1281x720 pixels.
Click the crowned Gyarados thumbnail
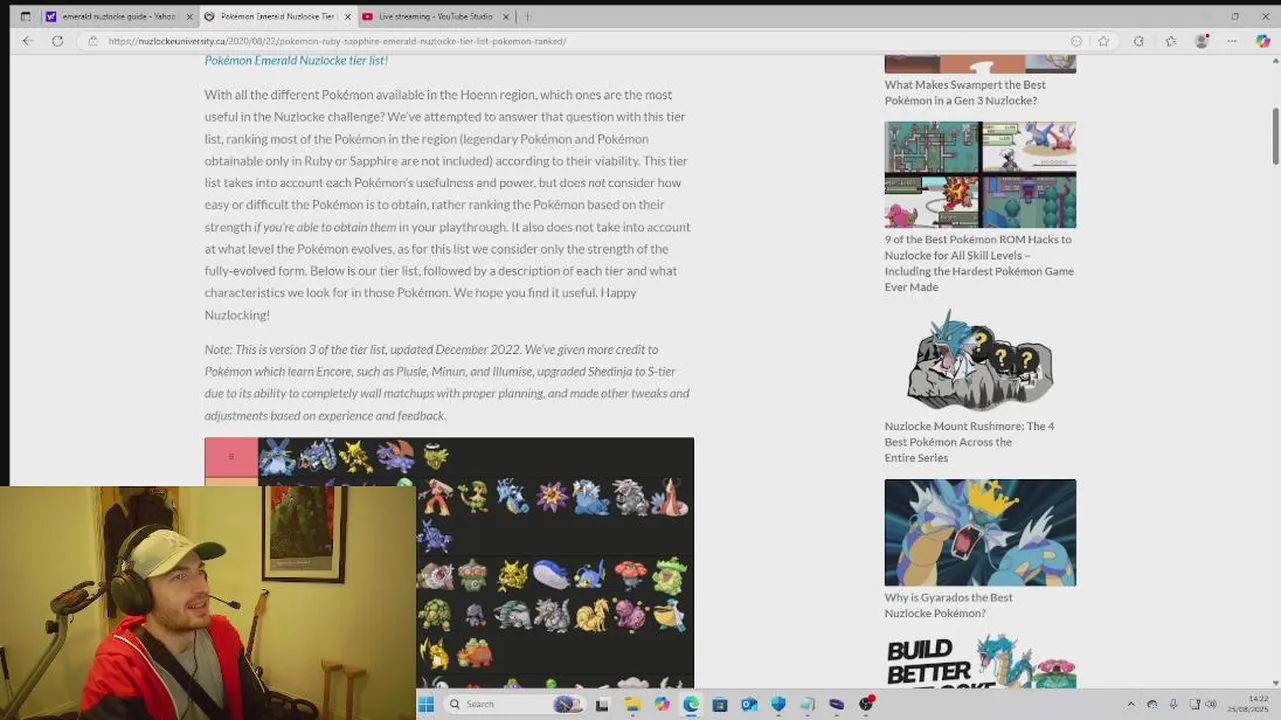pos(980,532)
